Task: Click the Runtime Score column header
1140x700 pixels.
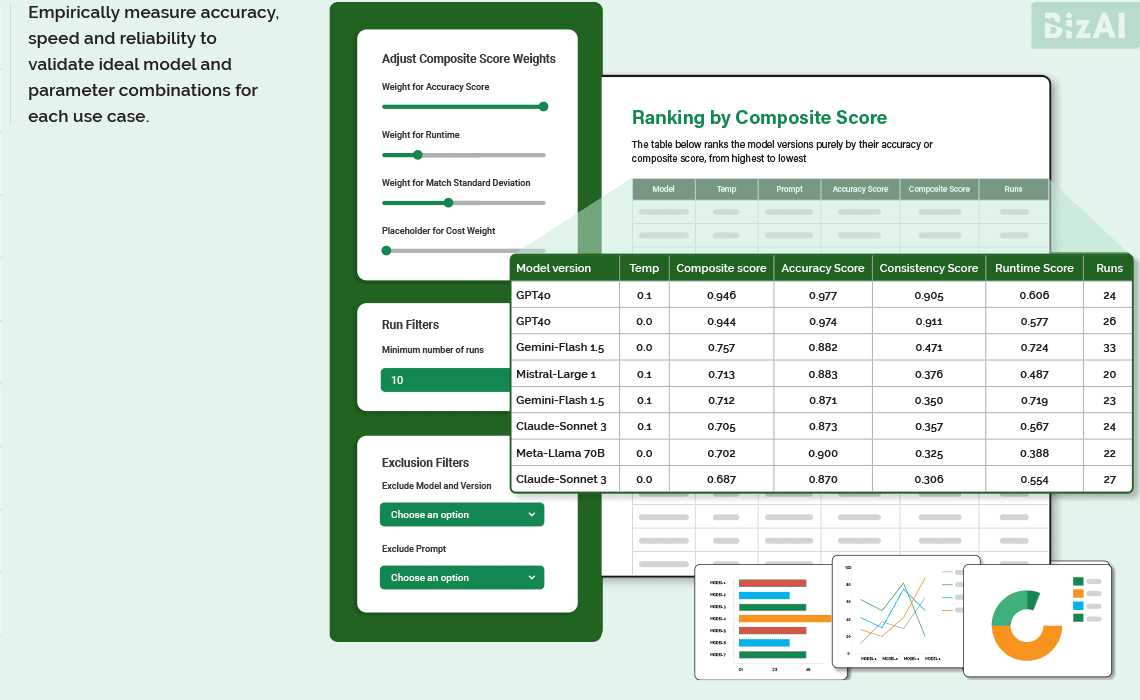Action: point(1034,268)
